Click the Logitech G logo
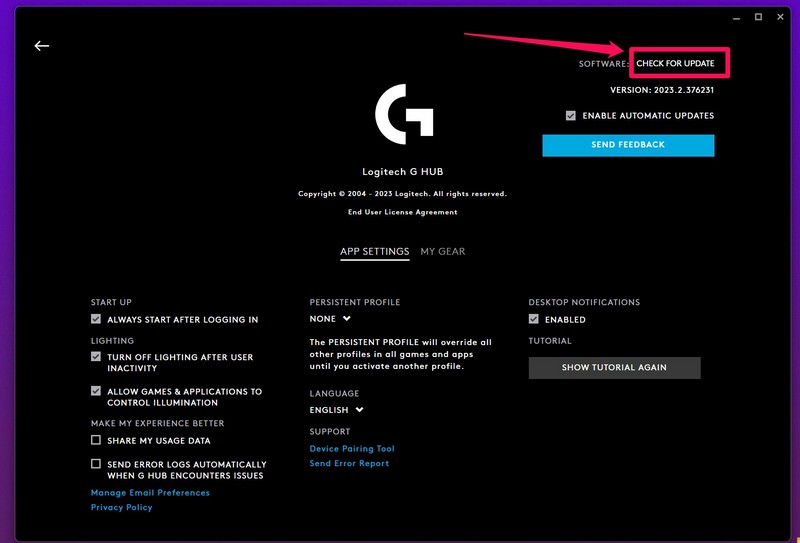Screen dimensions: 800x543 [x=404, y=115]
